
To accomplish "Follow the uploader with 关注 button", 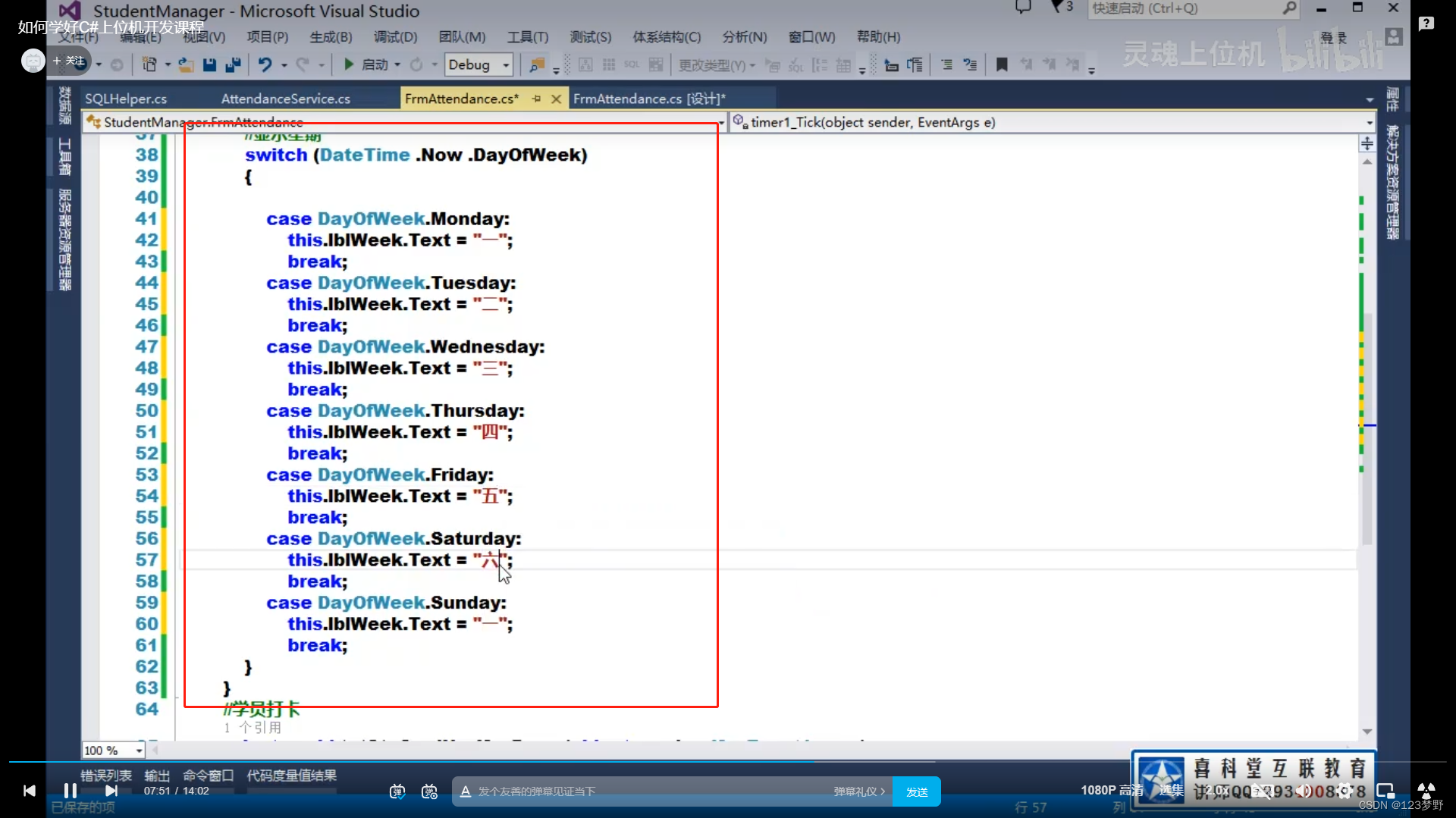I will coord(69,61).
